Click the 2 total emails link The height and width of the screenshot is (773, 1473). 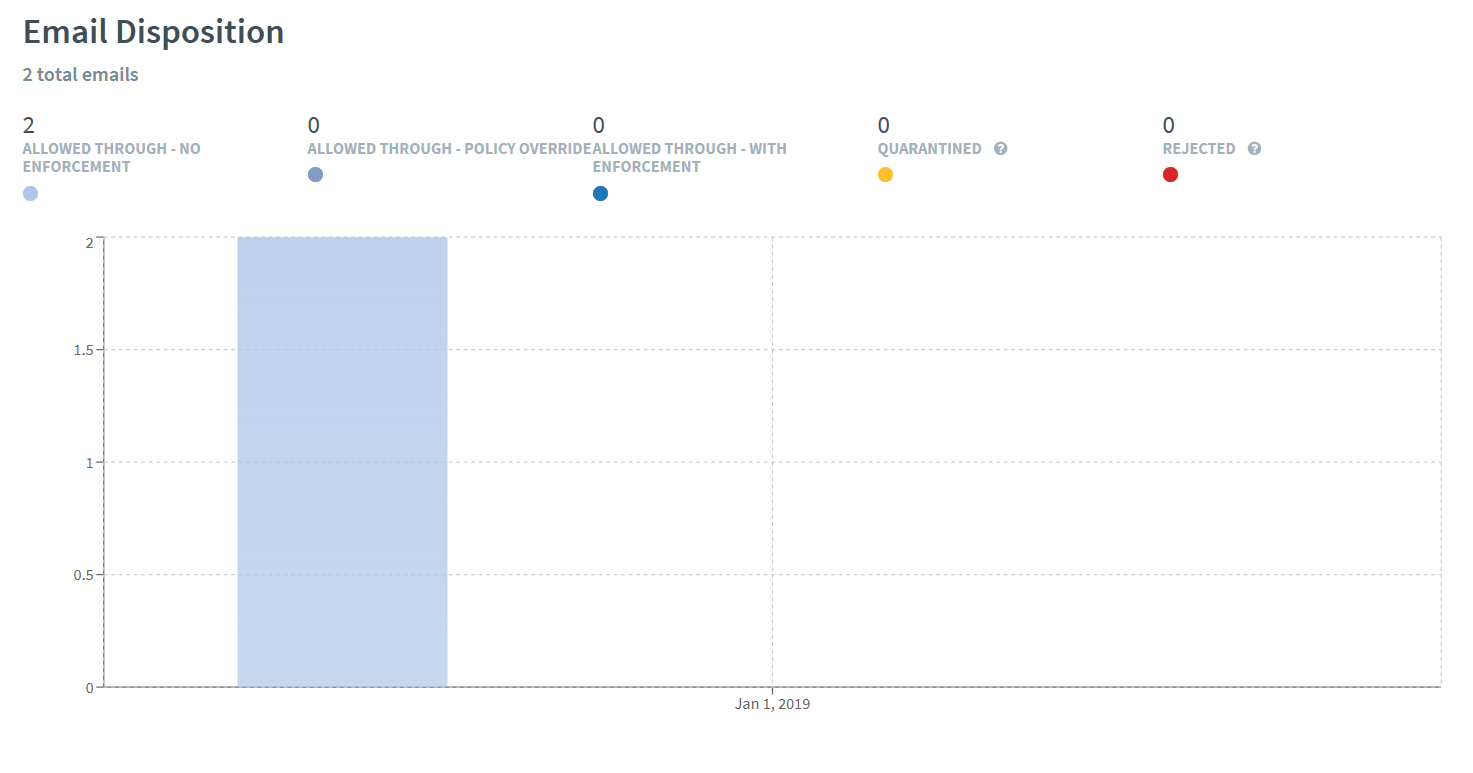(80, 74)
